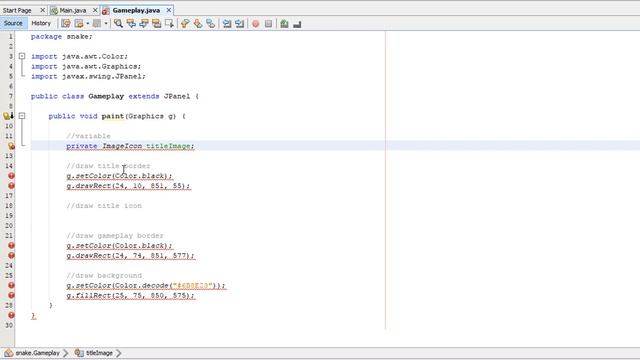The image size is (640, 360).
Task: Click the '//variable' comment
Action: [88, 136]
